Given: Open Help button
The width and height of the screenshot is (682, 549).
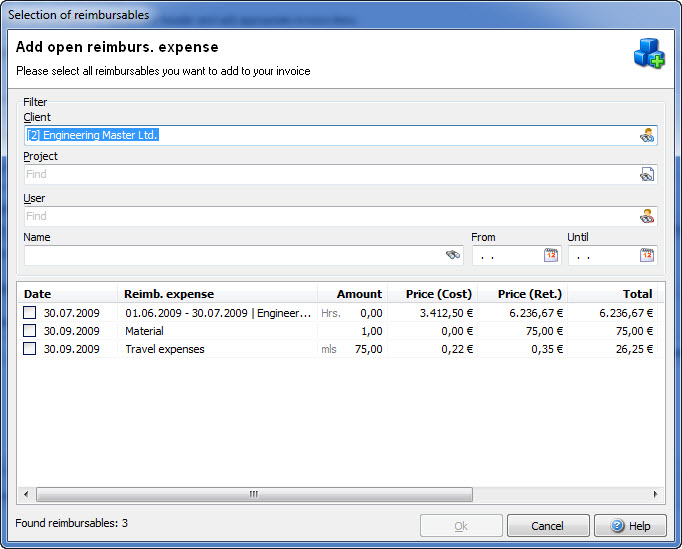Looking at the screenshot, I should (630, 526).
